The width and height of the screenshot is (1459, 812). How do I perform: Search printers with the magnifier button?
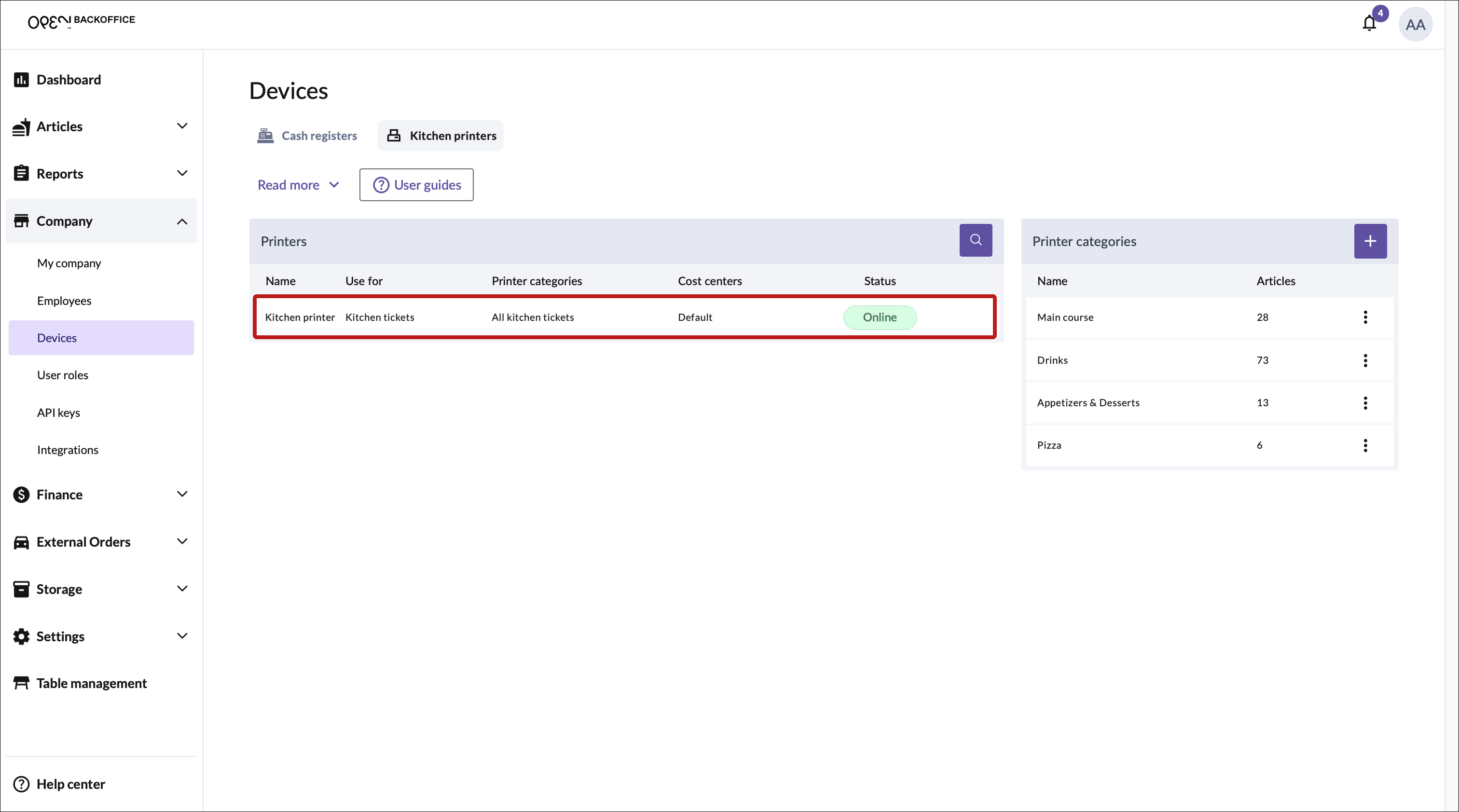click(975, 240)
